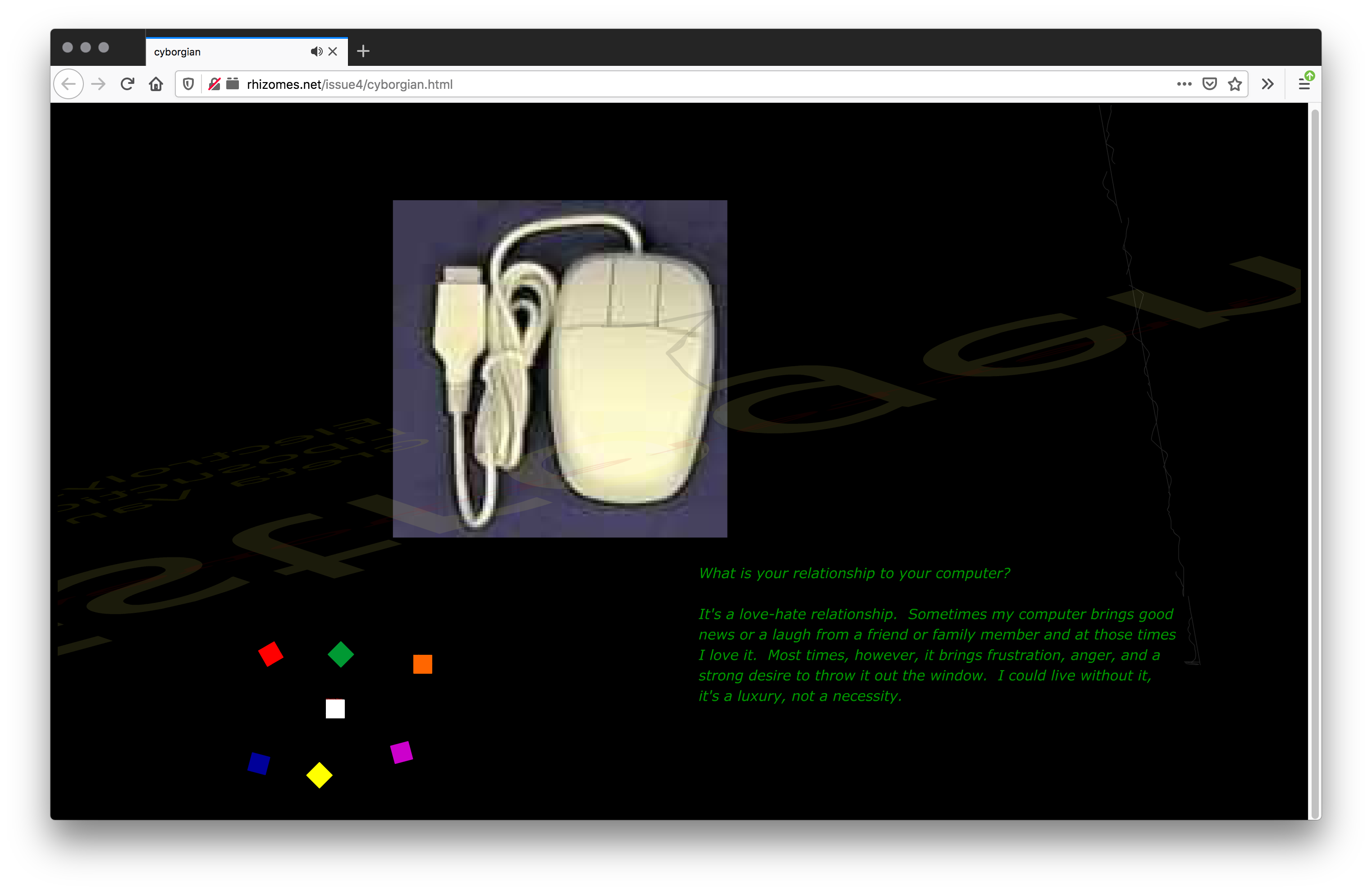Open page actions three-dot menu
1372x892 pixels.
tap(1184, 84)
